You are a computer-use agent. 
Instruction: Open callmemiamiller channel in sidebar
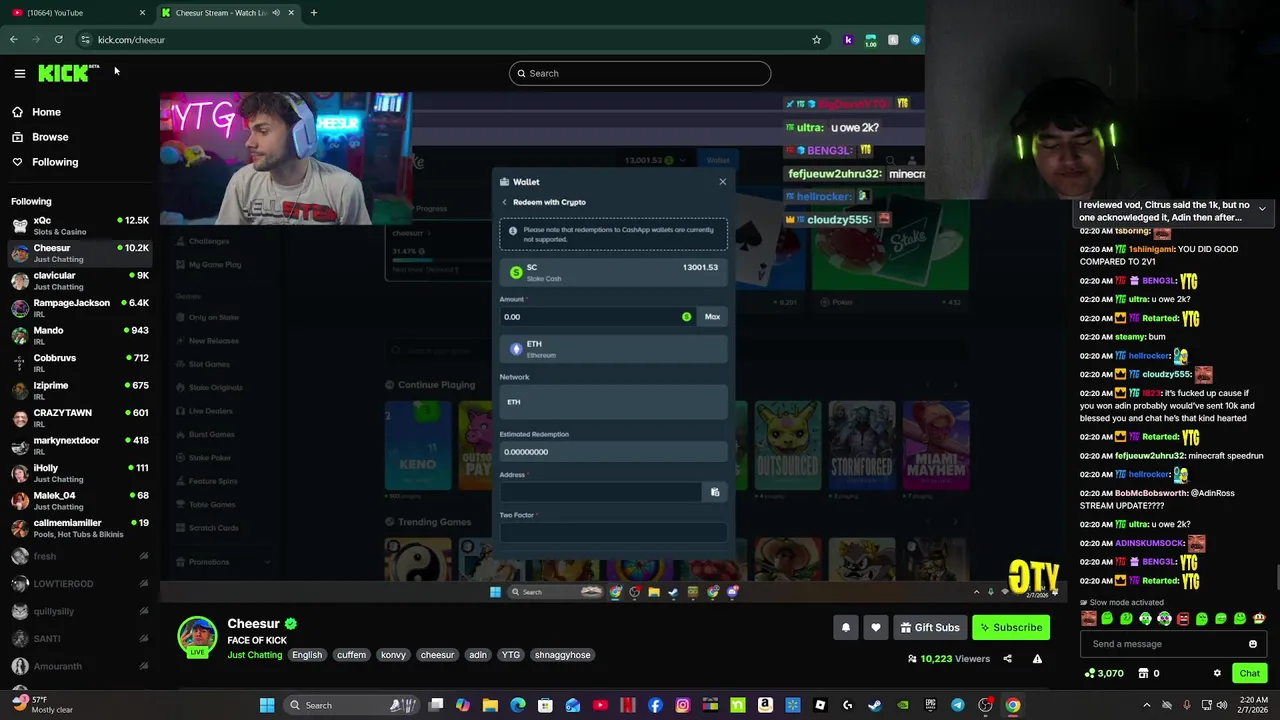coord(78,528)
